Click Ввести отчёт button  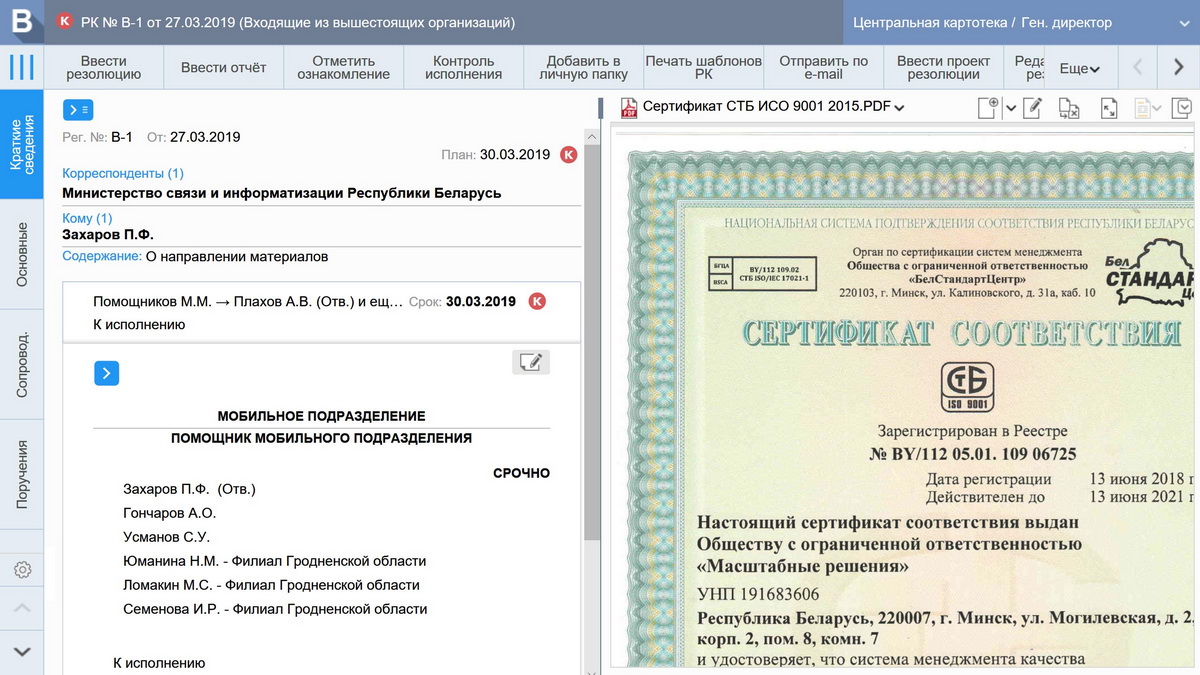click(x=224, y=68)
